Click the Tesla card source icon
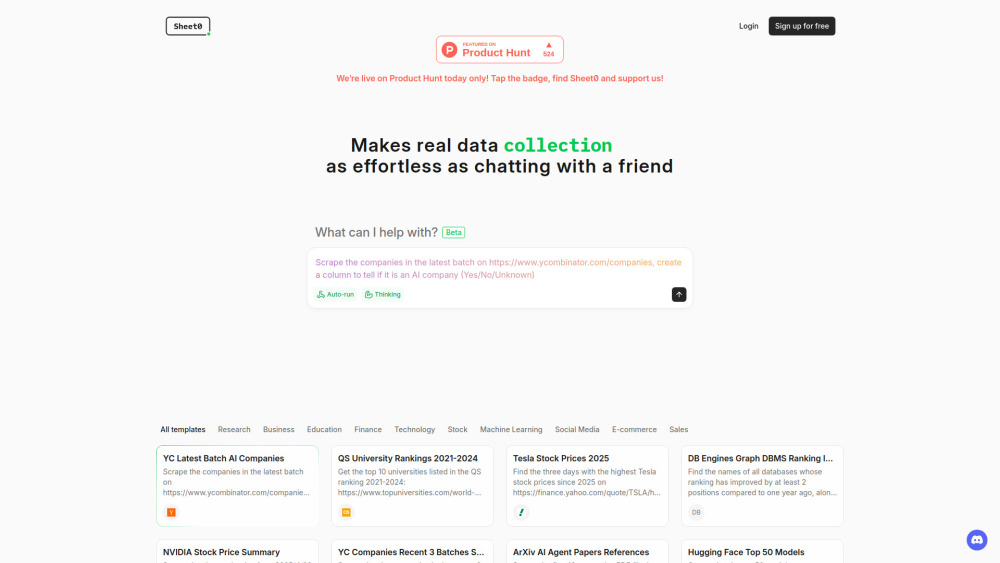1000x563 pixels. coord(521,512)
